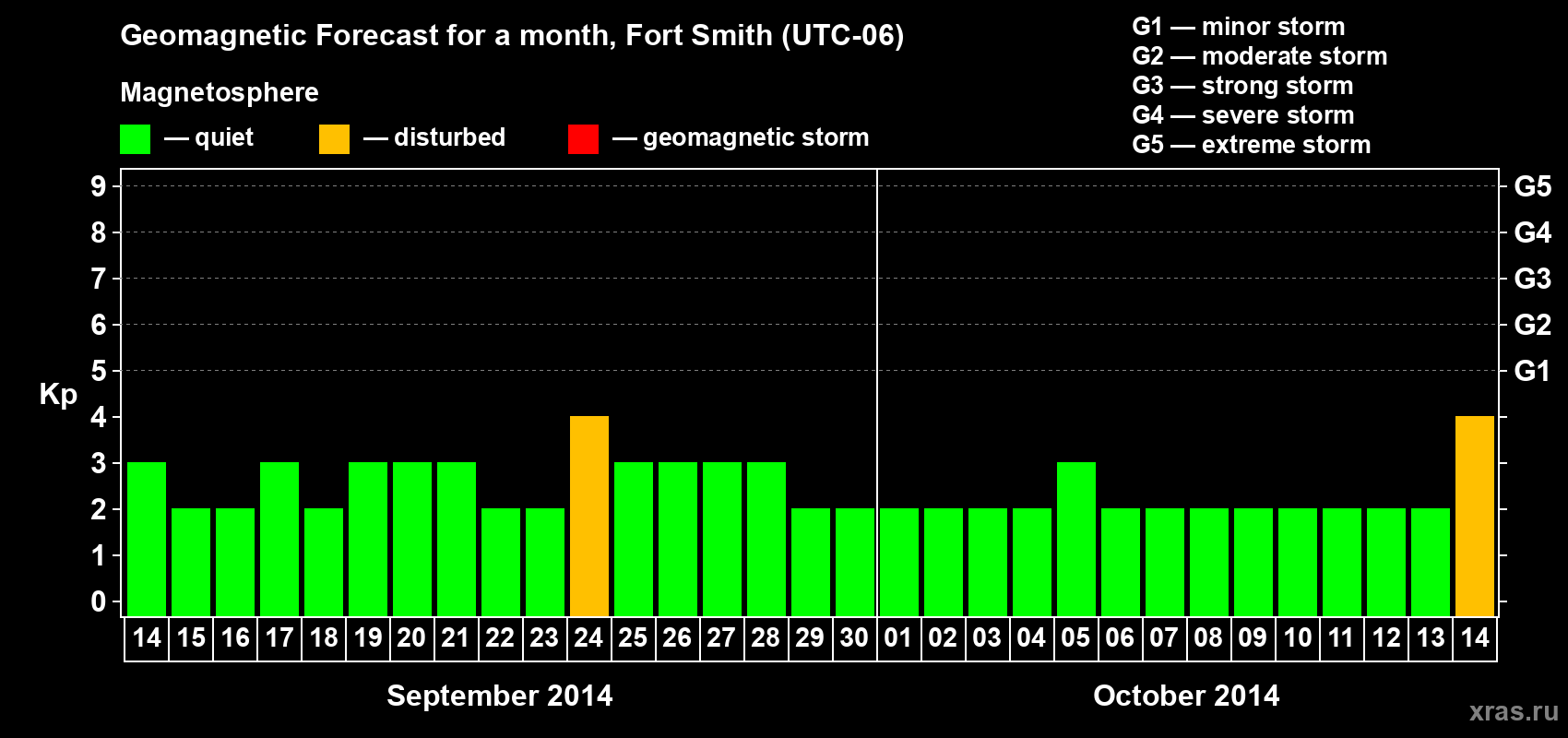The width and height of the screenshot is (1568, 738).
Task: Click the '— quiet' legend label
Action: point(208,137)
